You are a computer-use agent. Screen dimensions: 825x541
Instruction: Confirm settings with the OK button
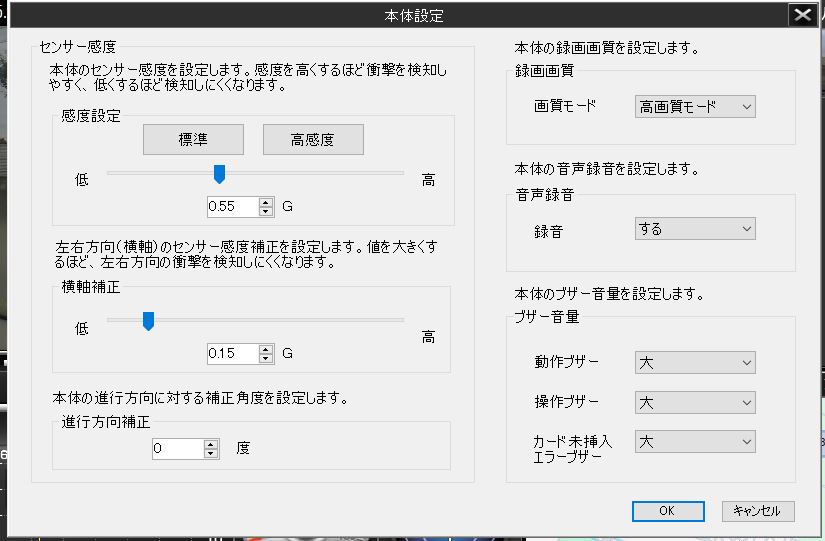click(667, 511)
